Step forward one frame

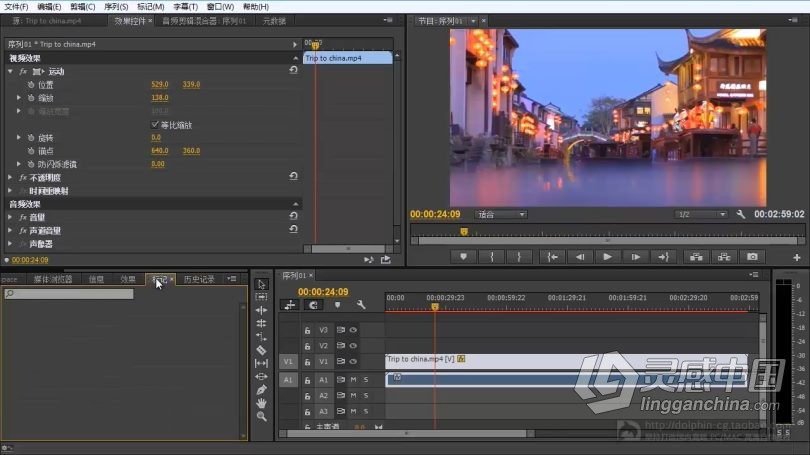(635, 257)
